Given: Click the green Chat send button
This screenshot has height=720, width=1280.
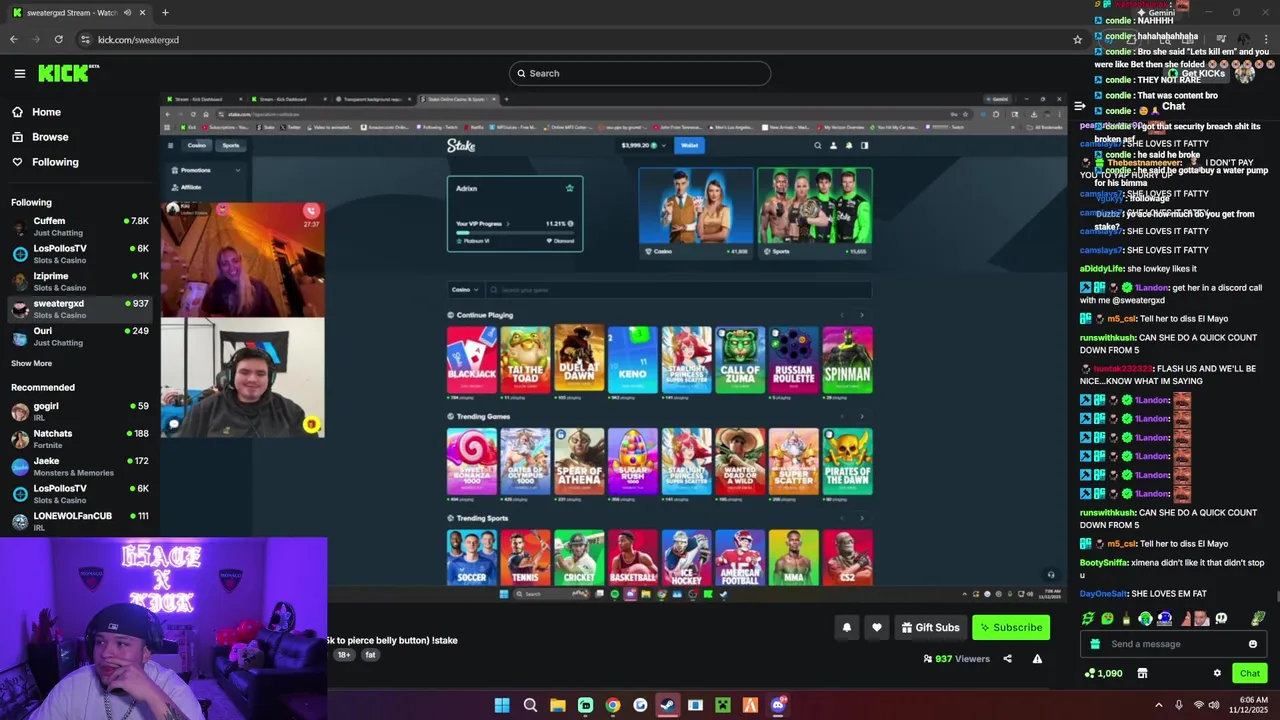Looking at the screenshot, I should tap(1249, 673).
